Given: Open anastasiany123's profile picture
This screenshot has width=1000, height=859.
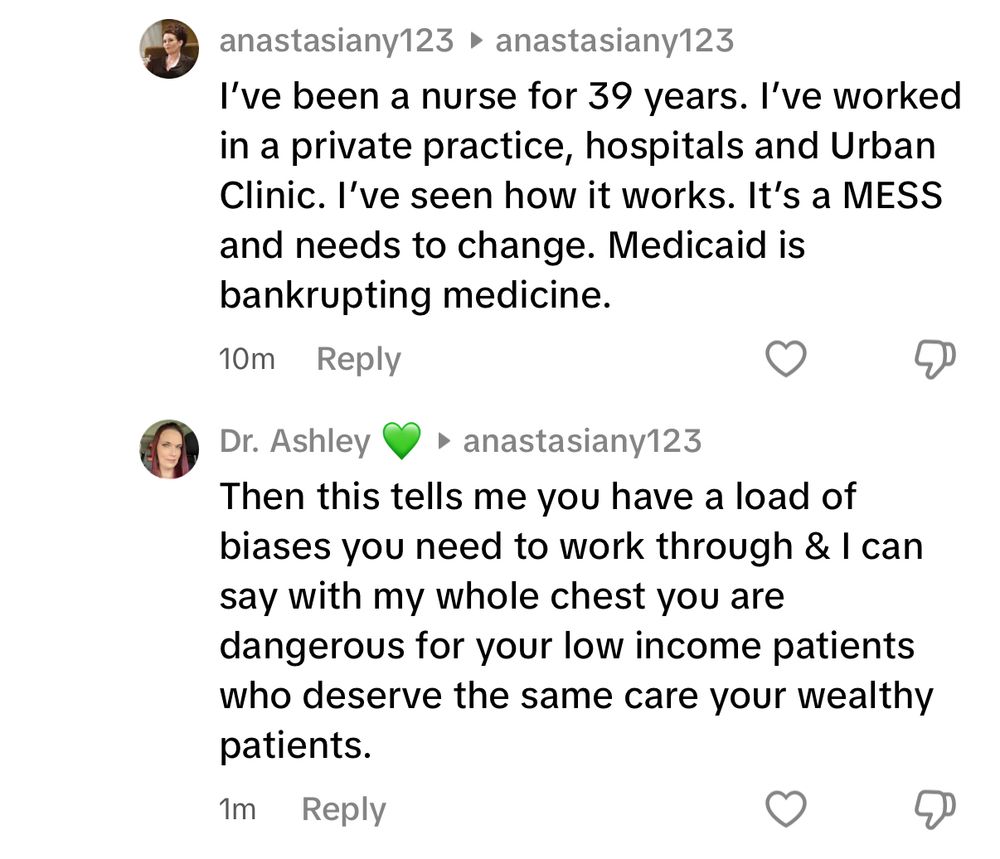Looking at the screenshot, I should coord(169,44).
